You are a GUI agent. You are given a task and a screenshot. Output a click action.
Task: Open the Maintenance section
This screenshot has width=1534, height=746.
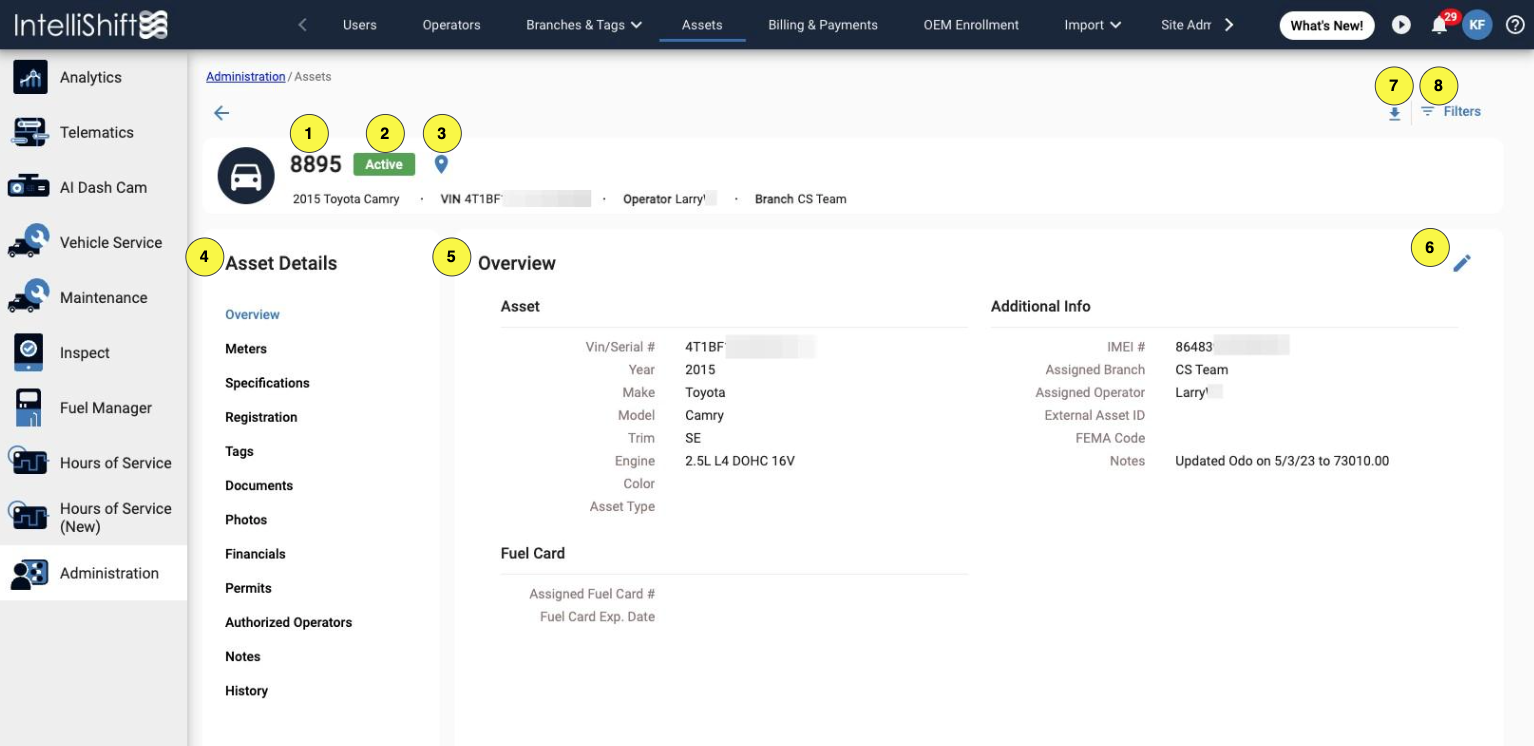pos(101,297)
